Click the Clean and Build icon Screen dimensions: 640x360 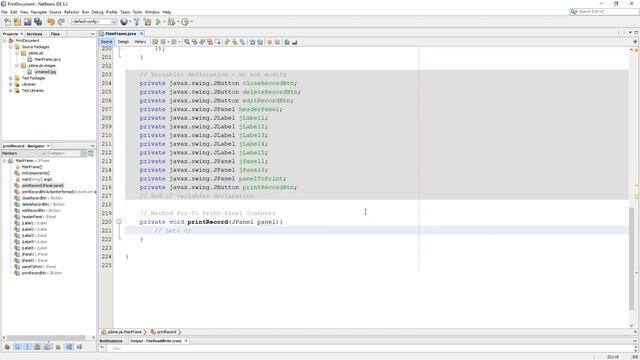pos(147,22)
